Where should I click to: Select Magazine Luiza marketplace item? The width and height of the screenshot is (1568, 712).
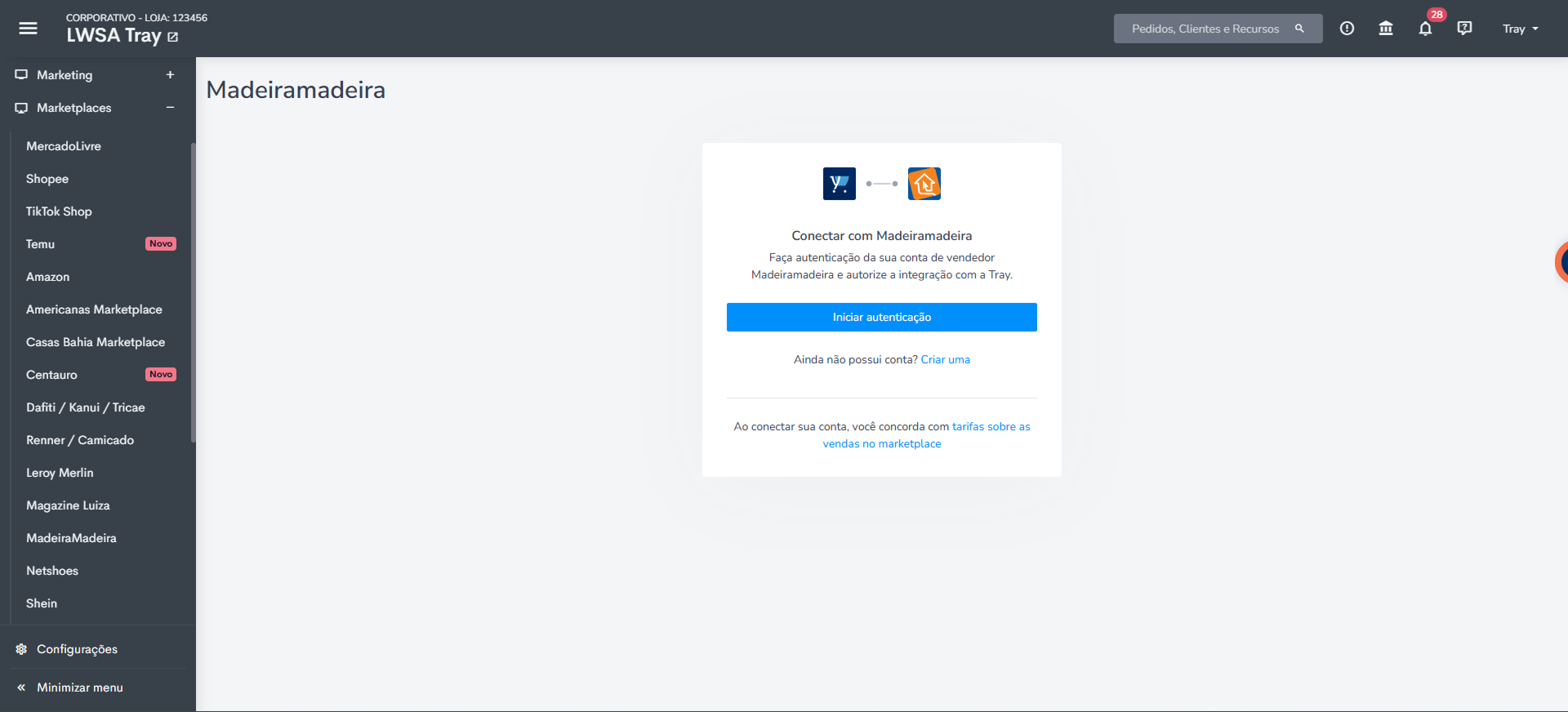tap(68, 505)
